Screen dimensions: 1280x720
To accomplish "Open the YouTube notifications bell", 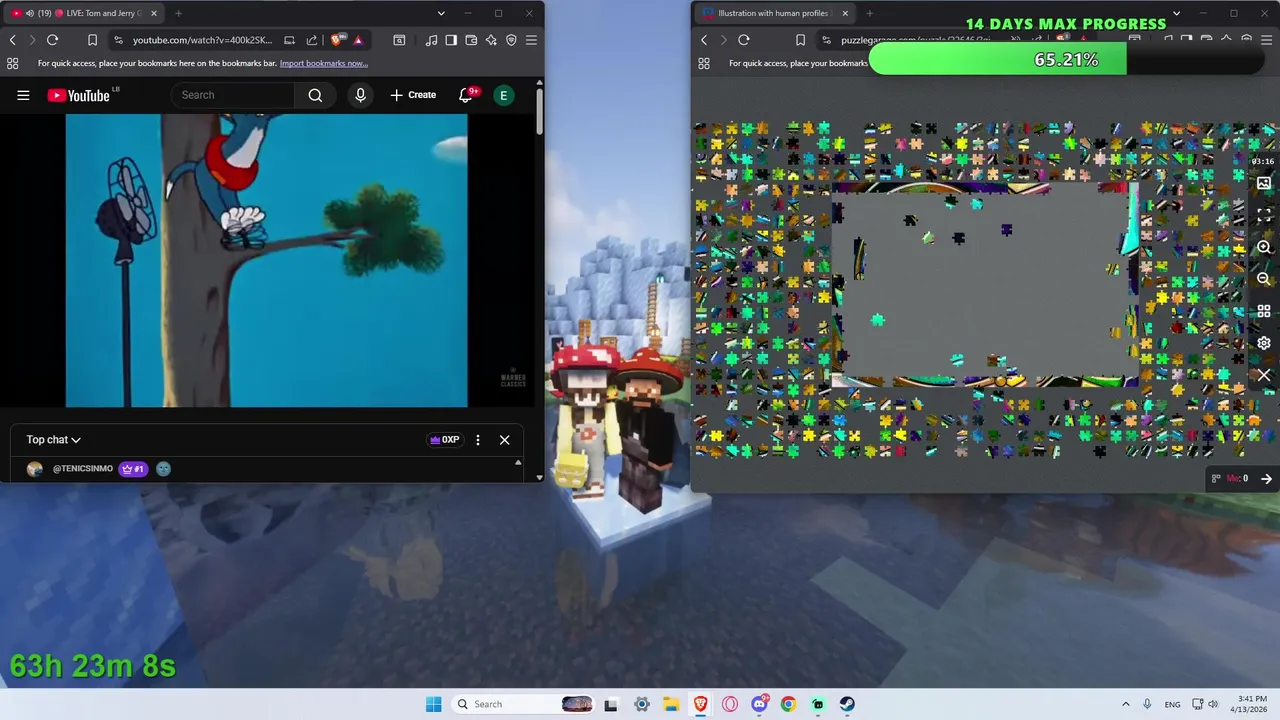I will (466, 95).
